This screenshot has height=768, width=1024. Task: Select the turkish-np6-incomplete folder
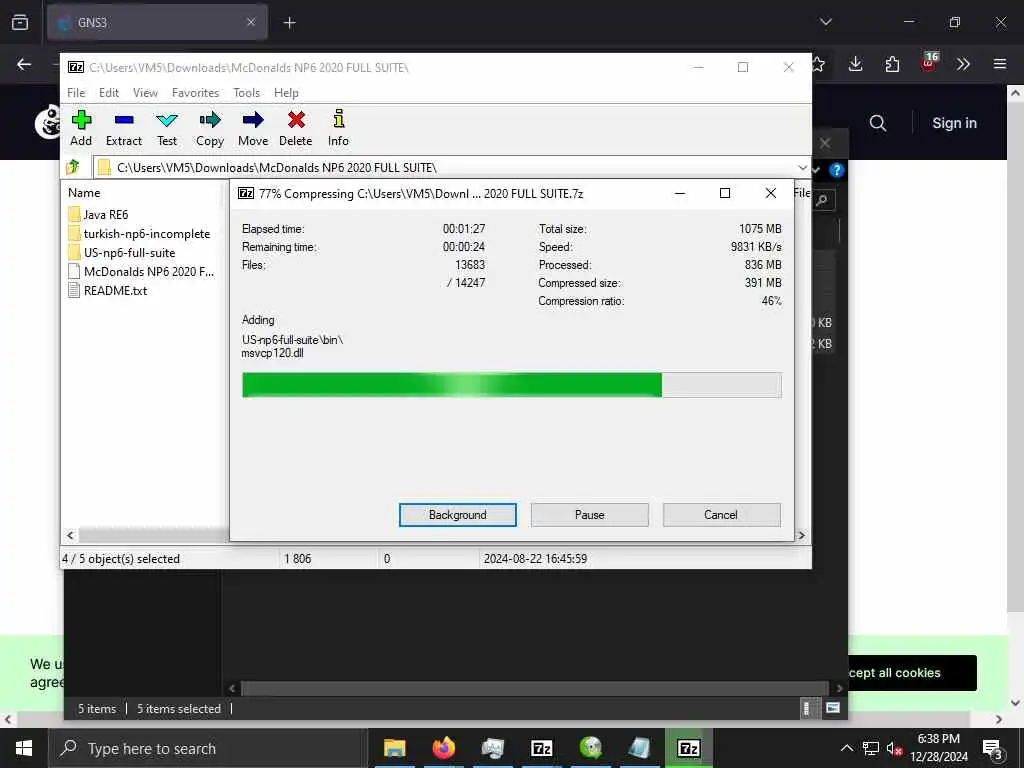(138, 233)
